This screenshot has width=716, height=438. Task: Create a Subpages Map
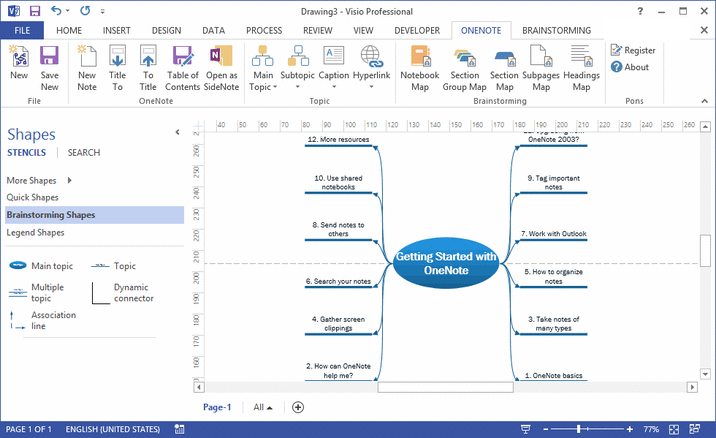pyautogui.click(x=541, y=68)
